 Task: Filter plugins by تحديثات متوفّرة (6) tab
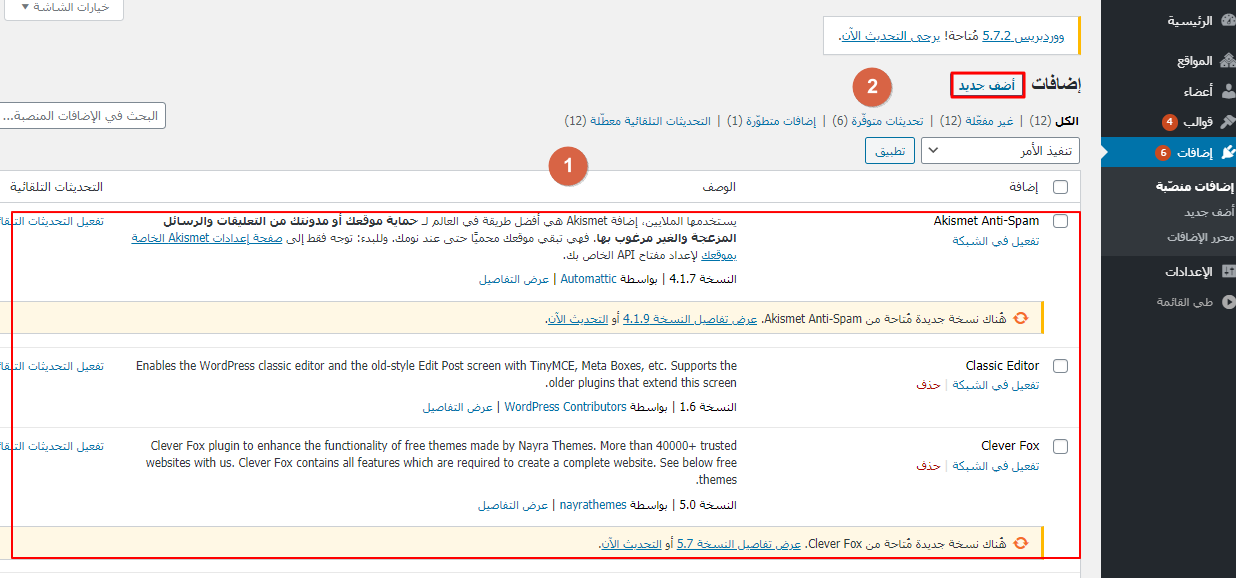[878, 121]
